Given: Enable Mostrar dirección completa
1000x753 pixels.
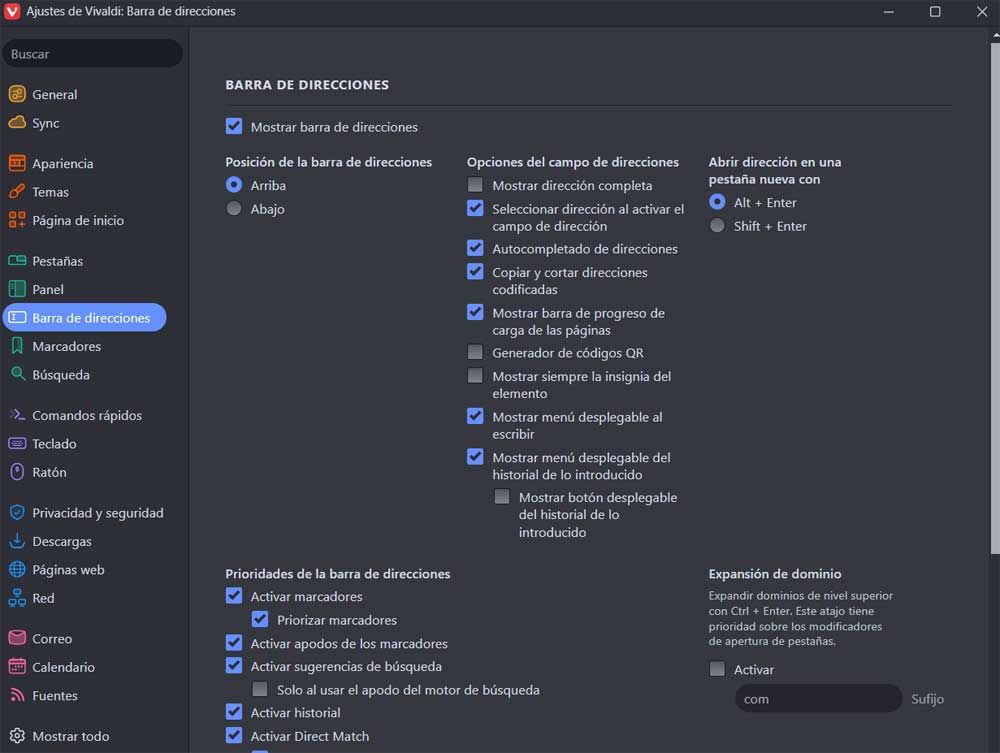Looking at the screenshot, I should pos(475,185).
